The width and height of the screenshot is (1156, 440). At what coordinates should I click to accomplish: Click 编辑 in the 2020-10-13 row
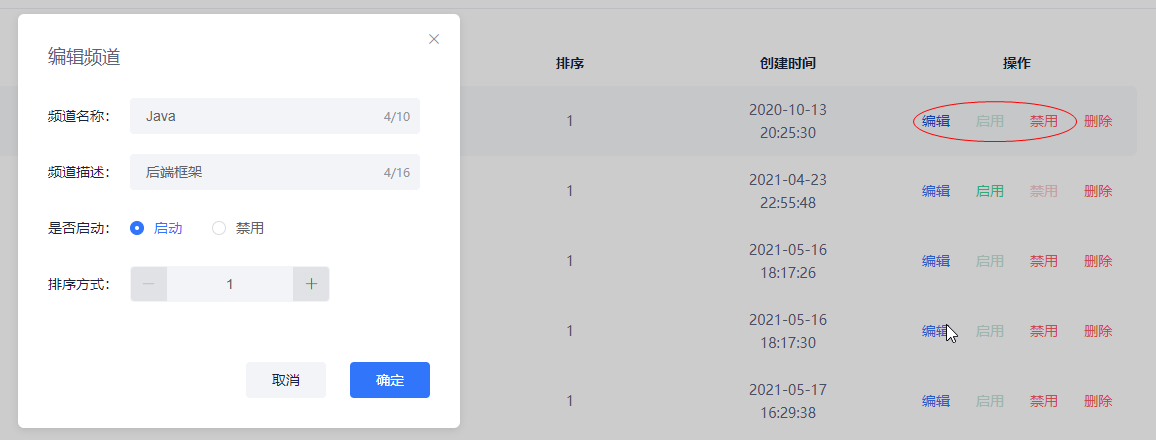936,121
